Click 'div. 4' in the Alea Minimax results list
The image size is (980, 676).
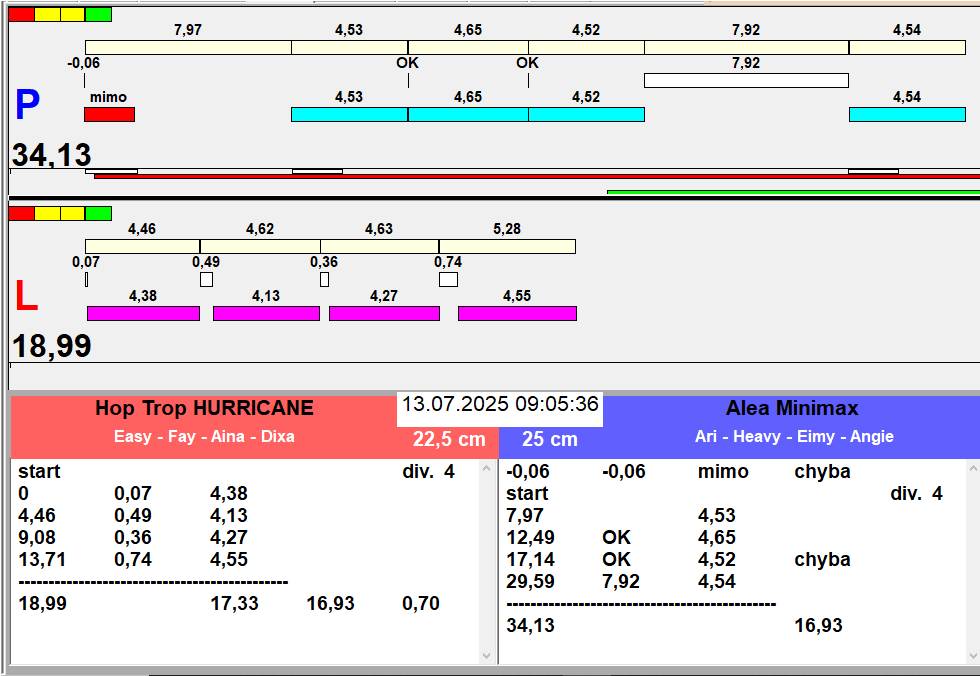[916, 494]
